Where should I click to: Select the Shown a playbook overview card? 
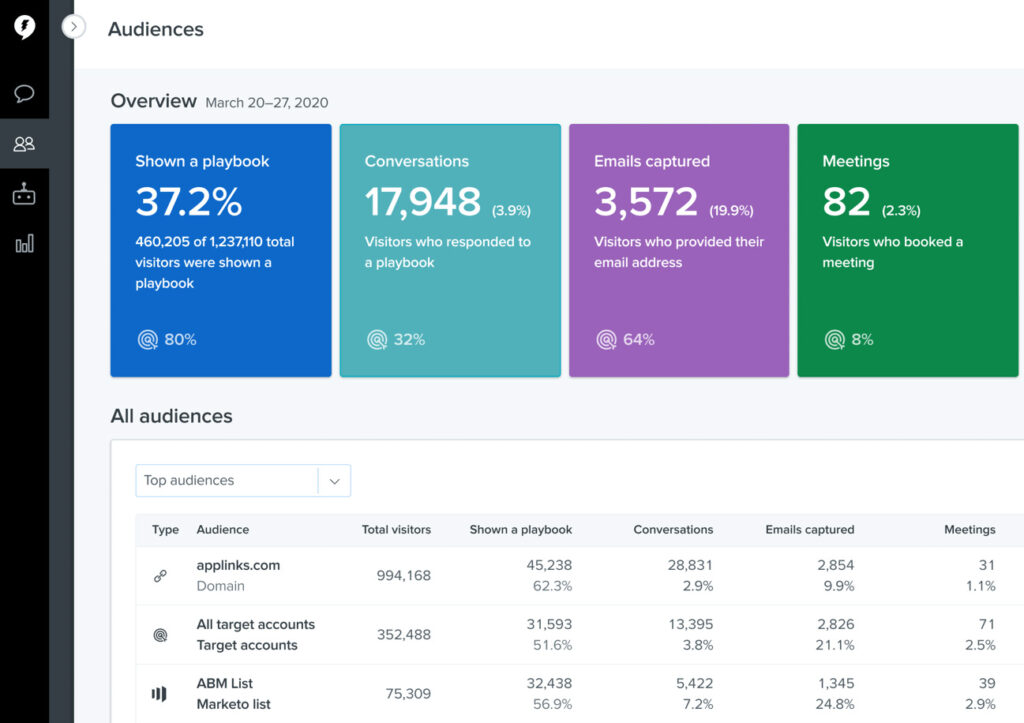coord(221,250)
